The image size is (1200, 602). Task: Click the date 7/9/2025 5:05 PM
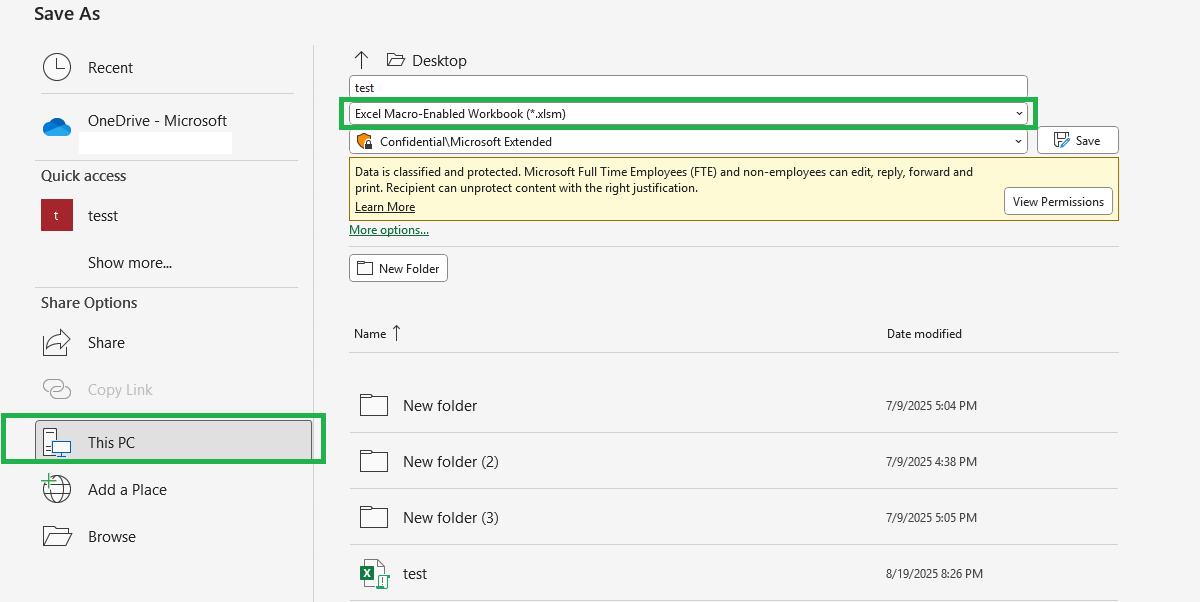(931, 518)
